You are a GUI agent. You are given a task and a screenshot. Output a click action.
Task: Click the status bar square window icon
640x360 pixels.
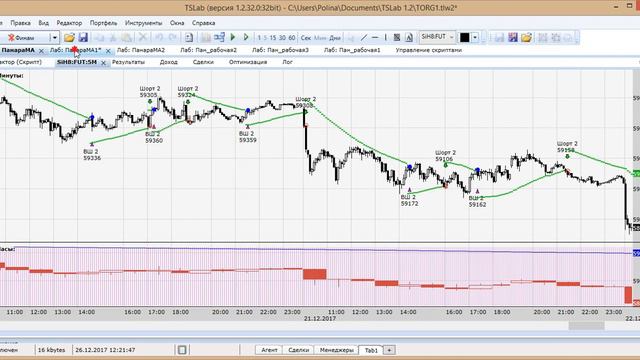click(182, 350)
